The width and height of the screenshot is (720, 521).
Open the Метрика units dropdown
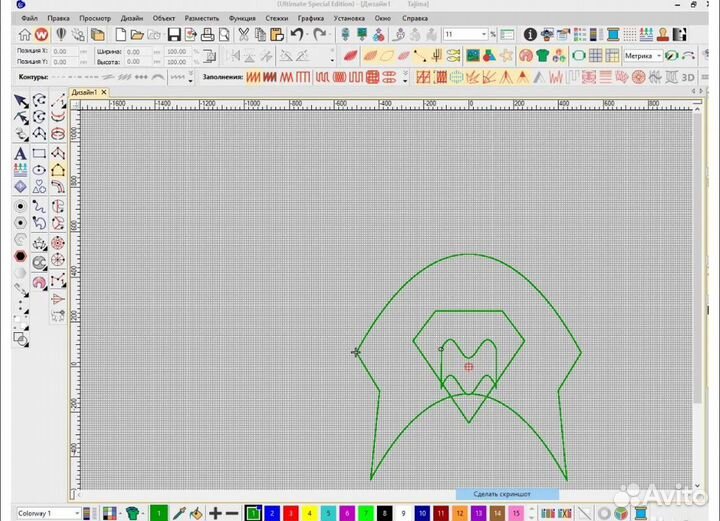[659, 56]
